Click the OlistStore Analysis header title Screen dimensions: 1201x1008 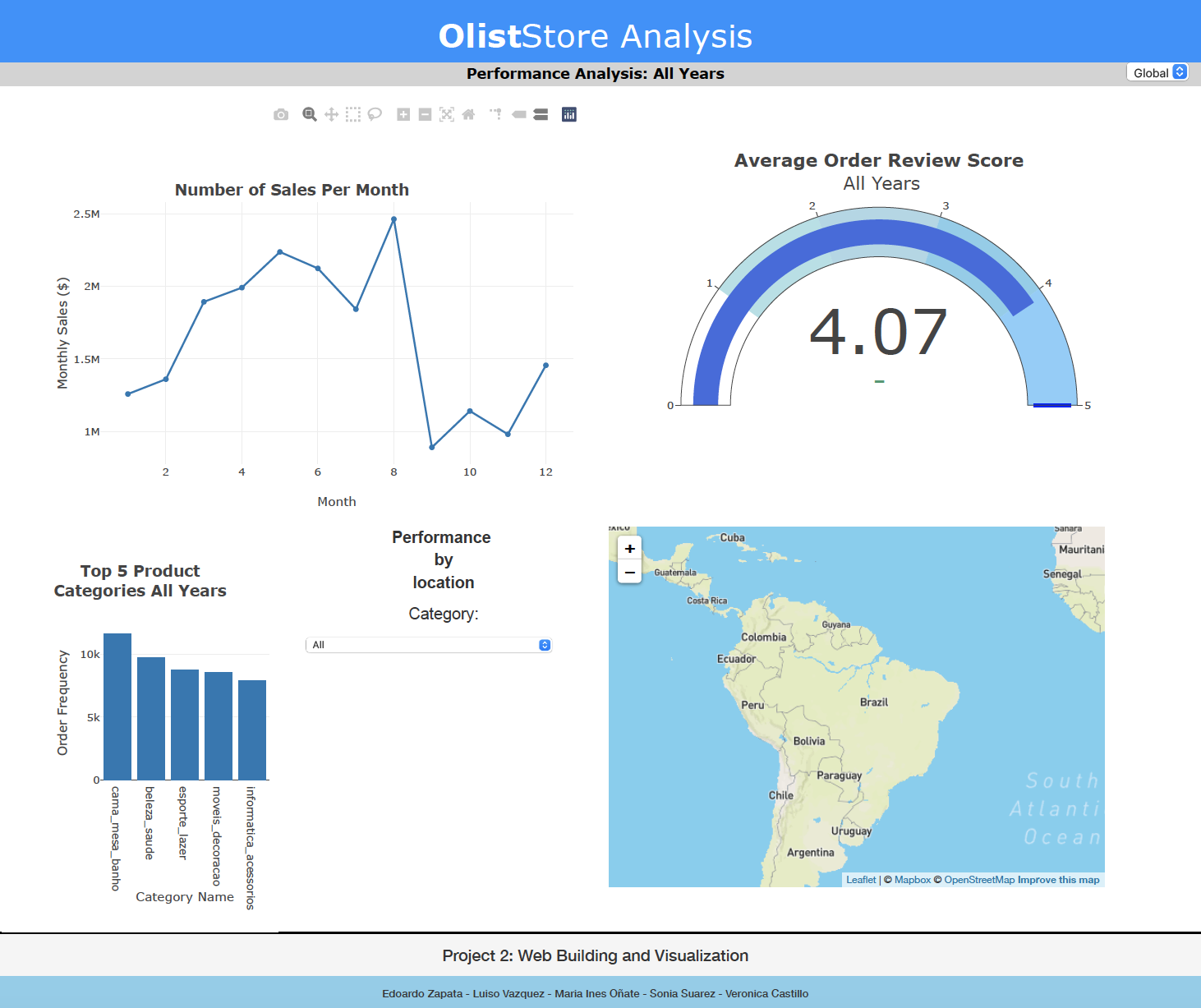pos(596,36)
